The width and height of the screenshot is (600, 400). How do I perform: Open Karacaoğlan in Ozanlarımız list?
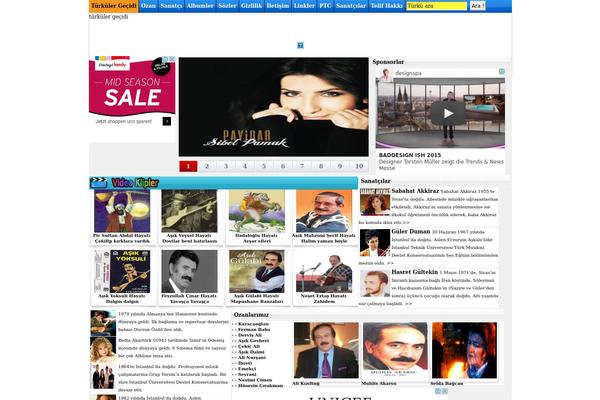coord(253,324)
